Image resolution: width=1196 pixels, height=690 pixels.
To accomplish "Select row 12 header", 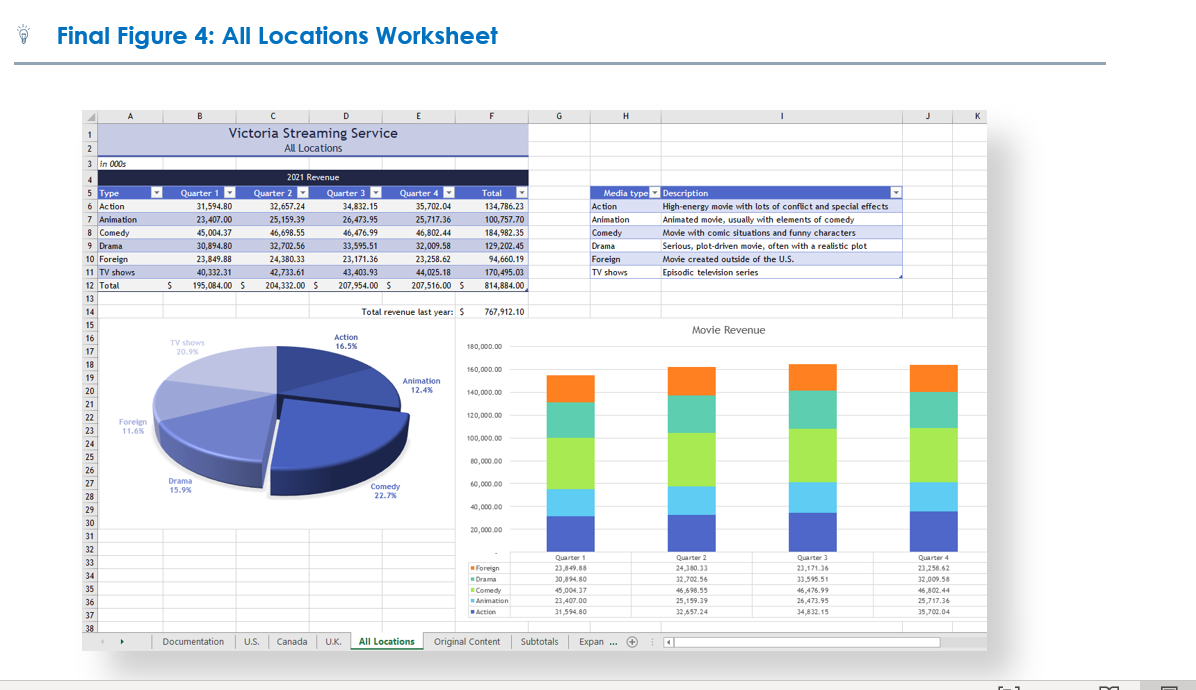I will coord(90,285).
